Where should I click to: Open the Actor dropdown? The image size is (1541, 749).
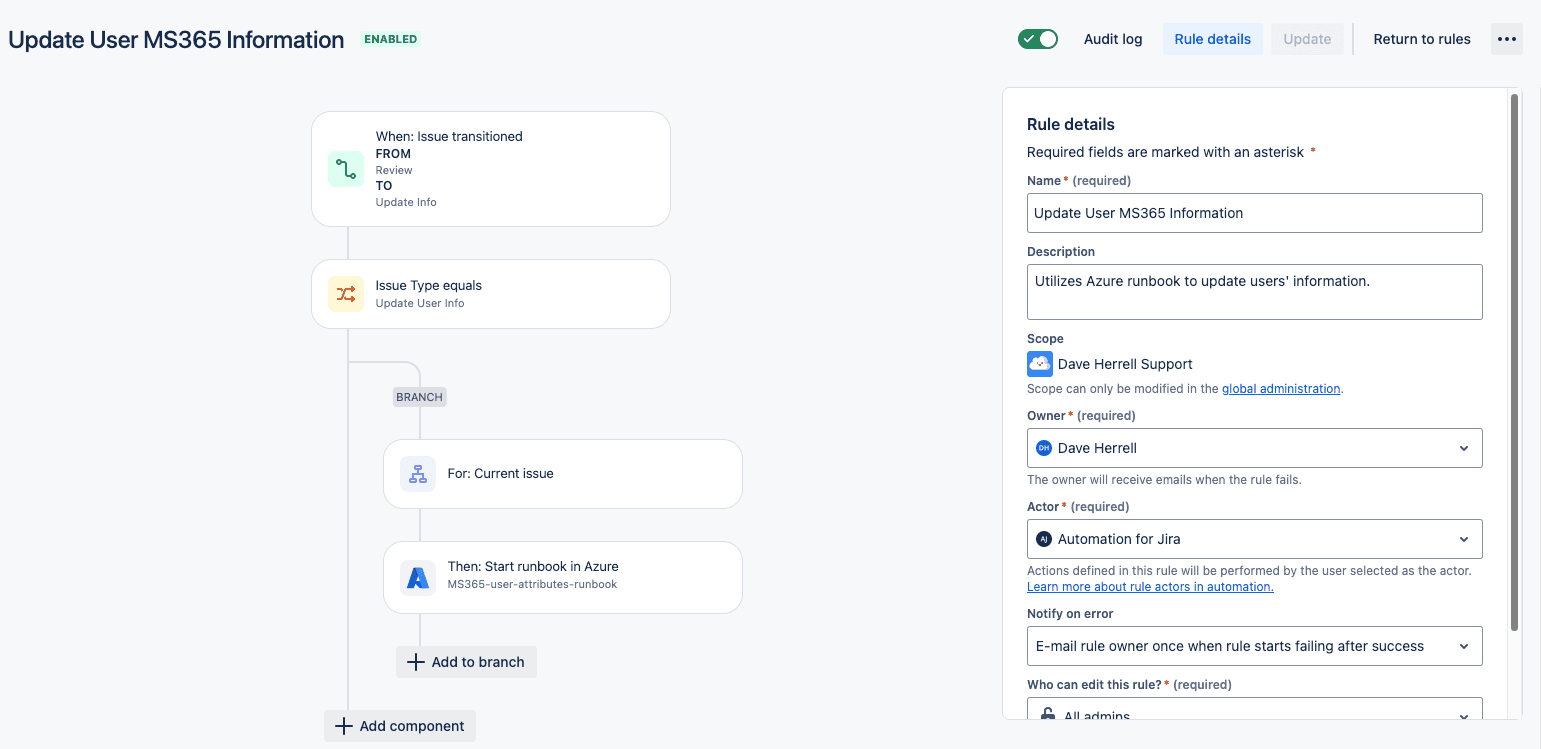(1255, 539)
